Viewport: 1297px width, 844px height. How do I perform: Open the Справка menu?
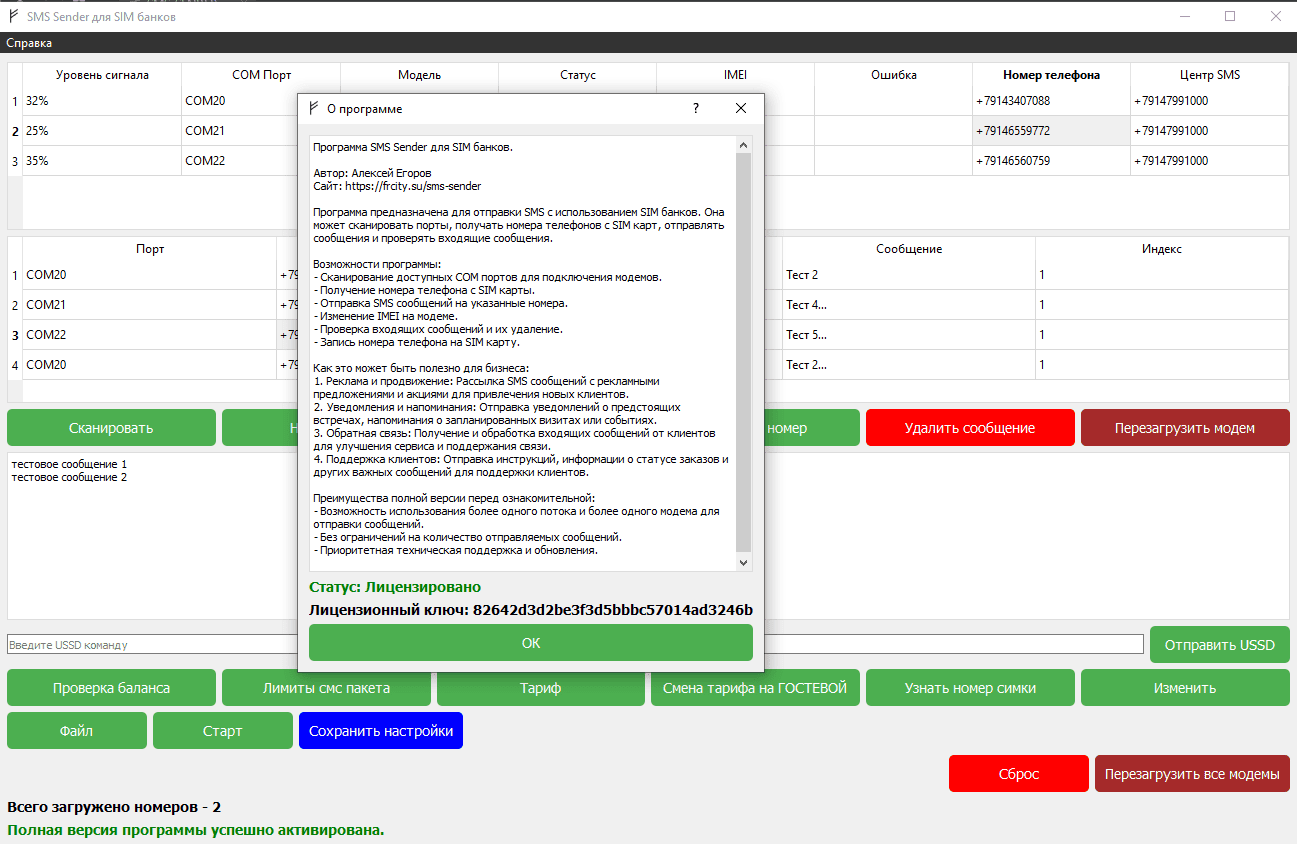pos(29,43)
